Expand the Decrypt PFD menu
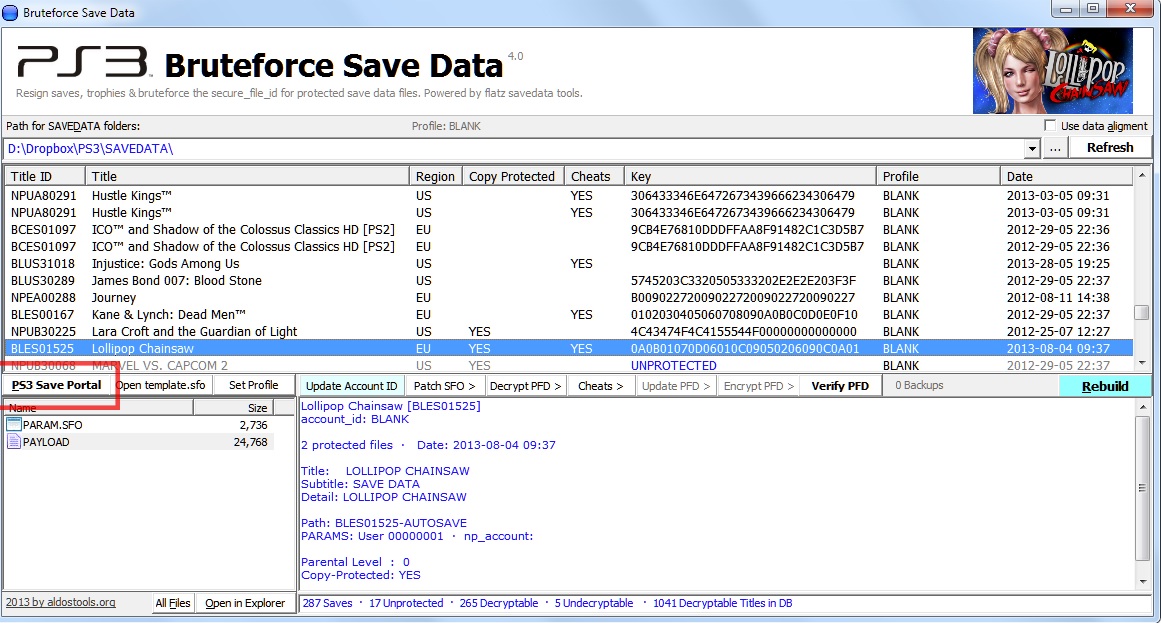The width and height of the screenshot is (1161, 623). (526, 386)
